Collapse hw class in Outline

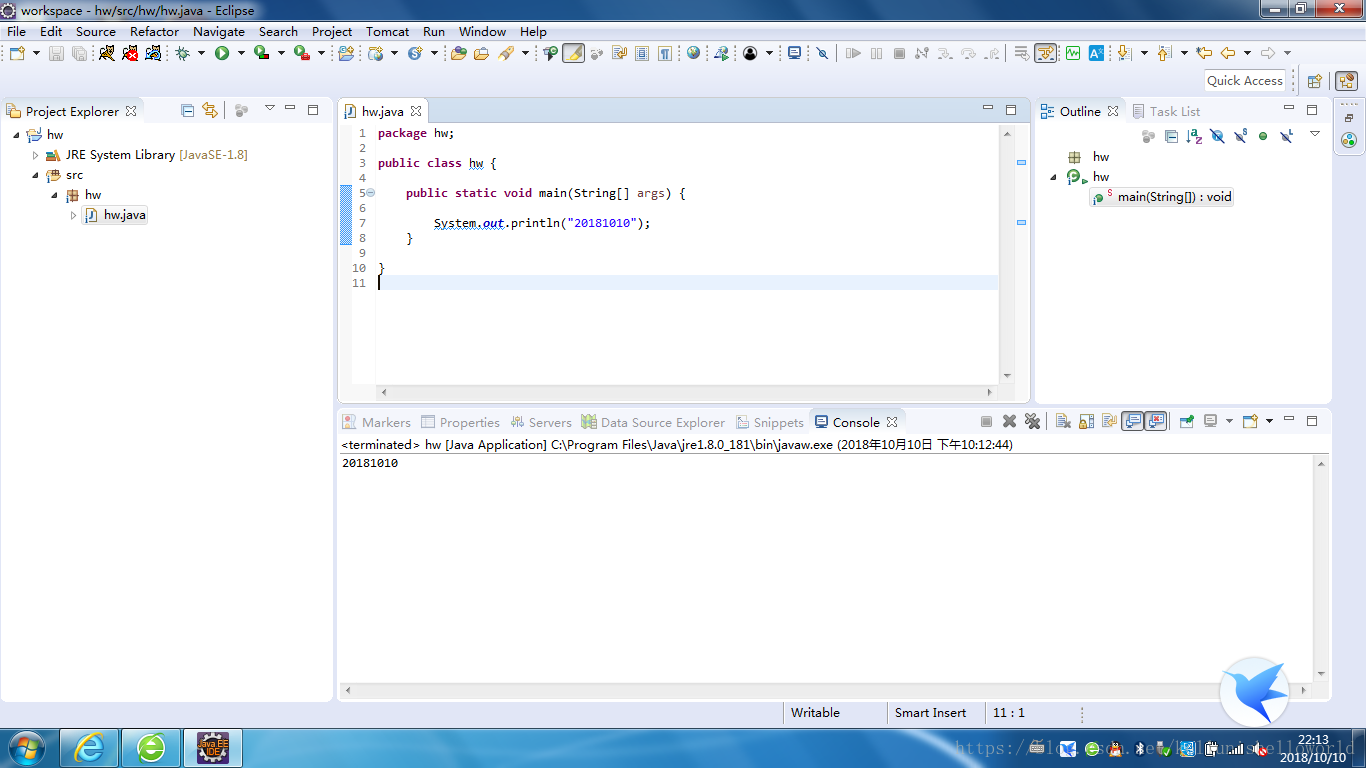tap(1053, 177)
